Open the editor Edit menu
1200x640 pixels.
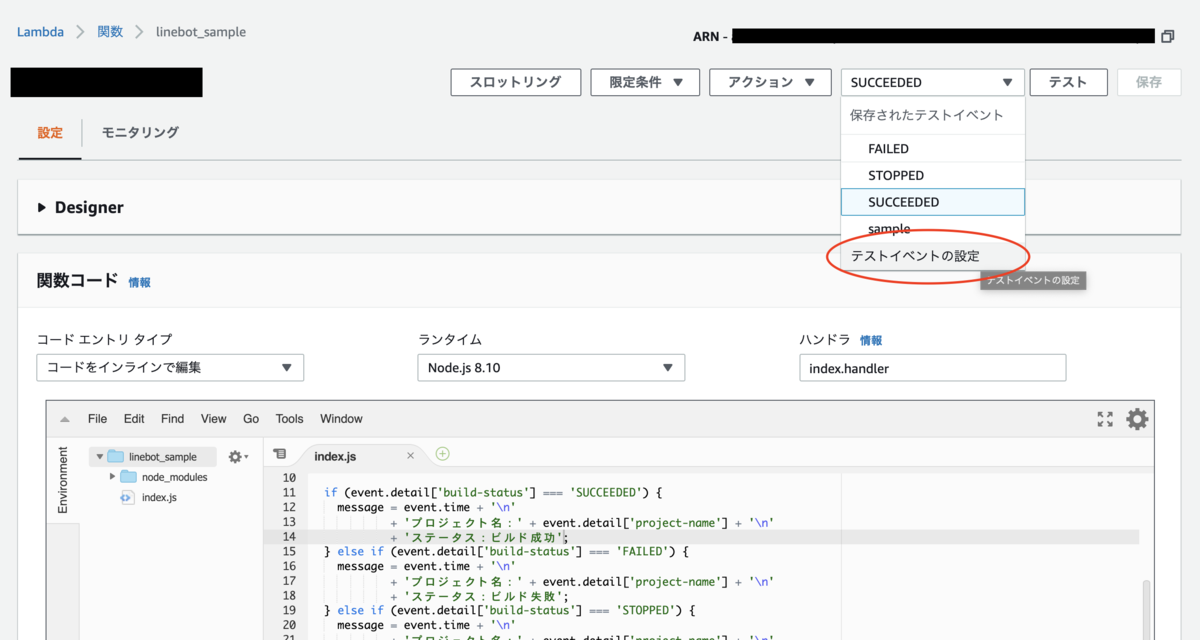point(134,419)
